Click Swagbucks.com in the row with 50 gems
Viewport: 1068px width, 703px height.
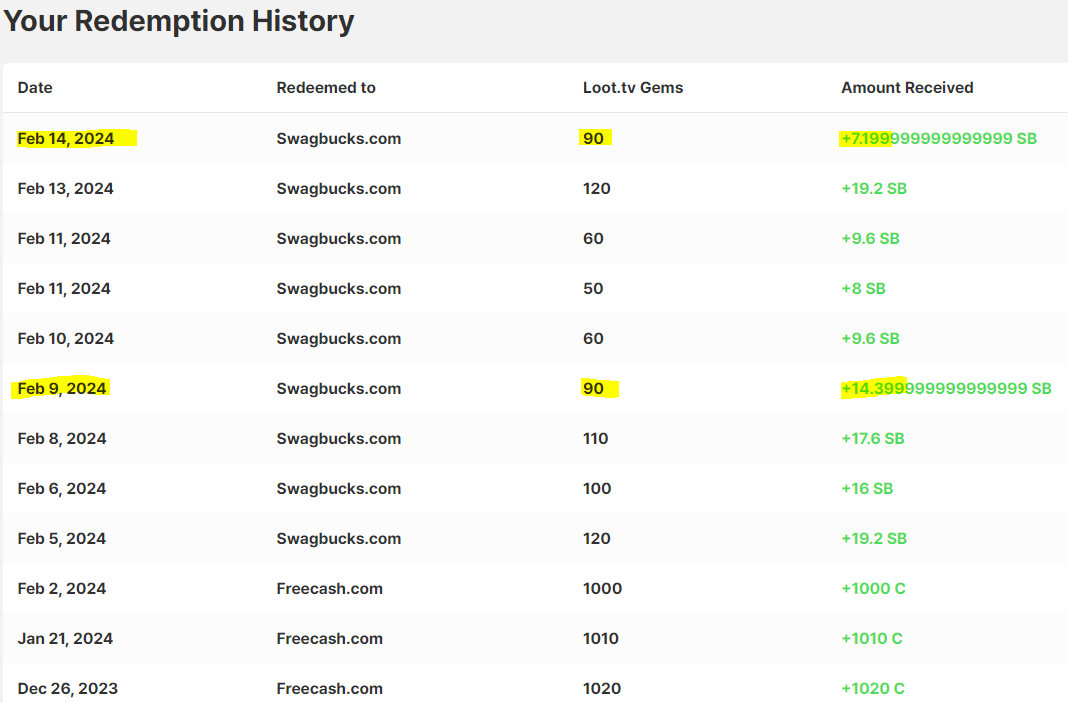[x=339, y=289]
